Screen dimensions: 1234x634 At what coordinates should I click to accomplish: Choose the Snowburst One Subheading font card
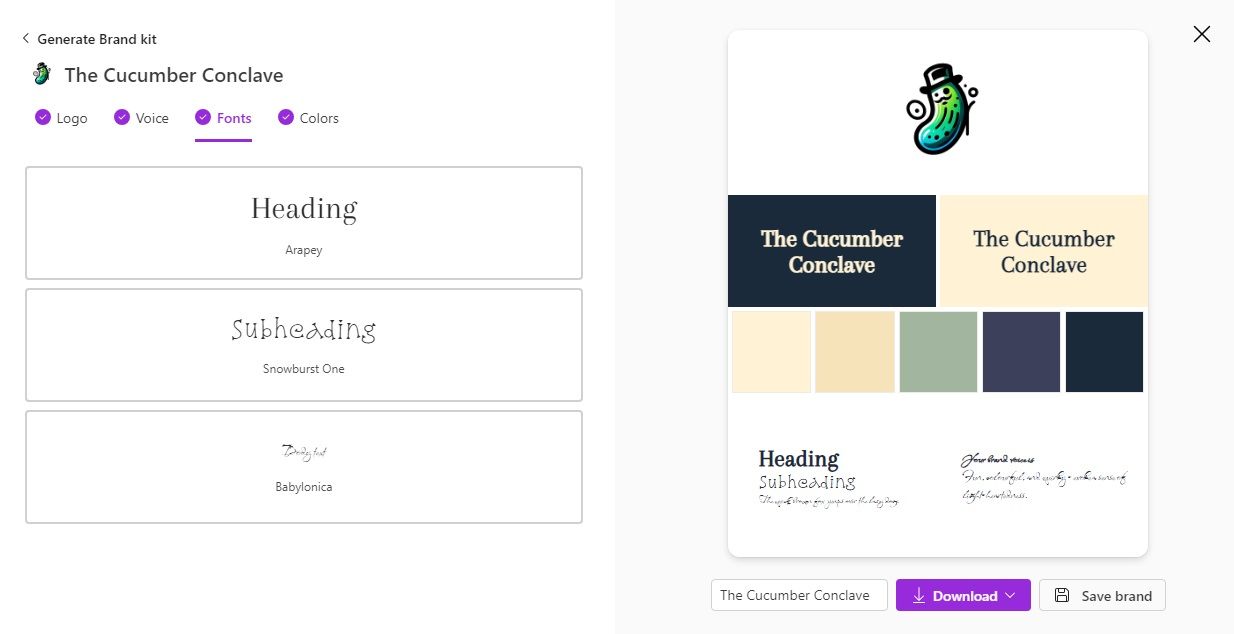pyautogui.click(x=304, y=345)
